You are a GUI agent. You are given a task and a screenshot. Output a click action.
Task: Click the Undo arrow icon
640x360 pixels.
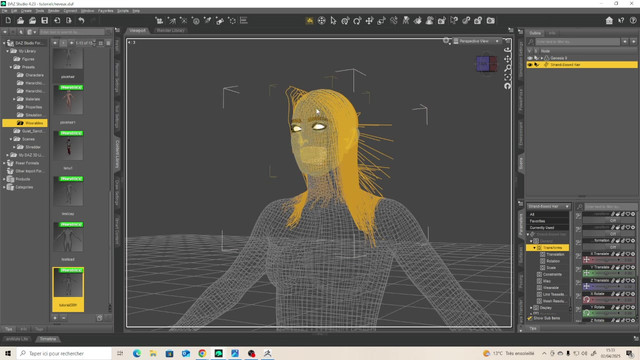(x=81, y=20)
